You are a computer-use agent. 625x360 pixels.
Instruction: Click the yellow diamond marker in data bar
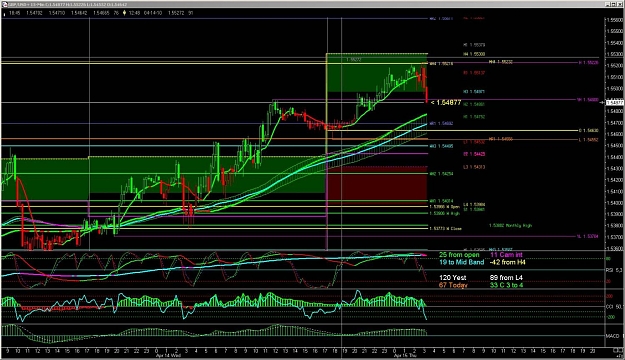click(x=124, y=13)
